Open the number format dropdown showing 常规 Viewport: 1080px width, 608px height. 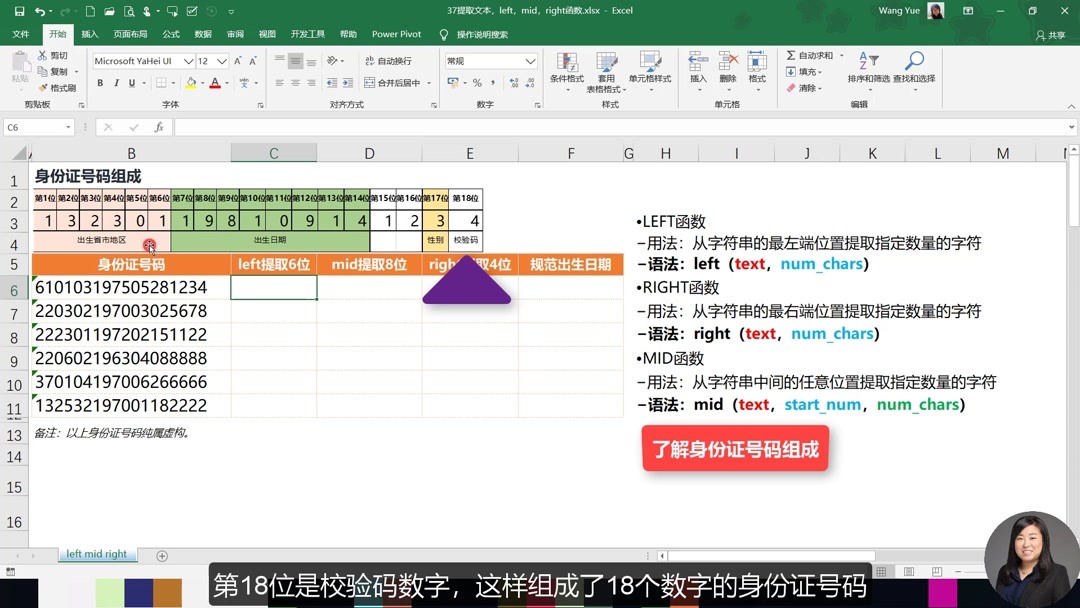530,61
